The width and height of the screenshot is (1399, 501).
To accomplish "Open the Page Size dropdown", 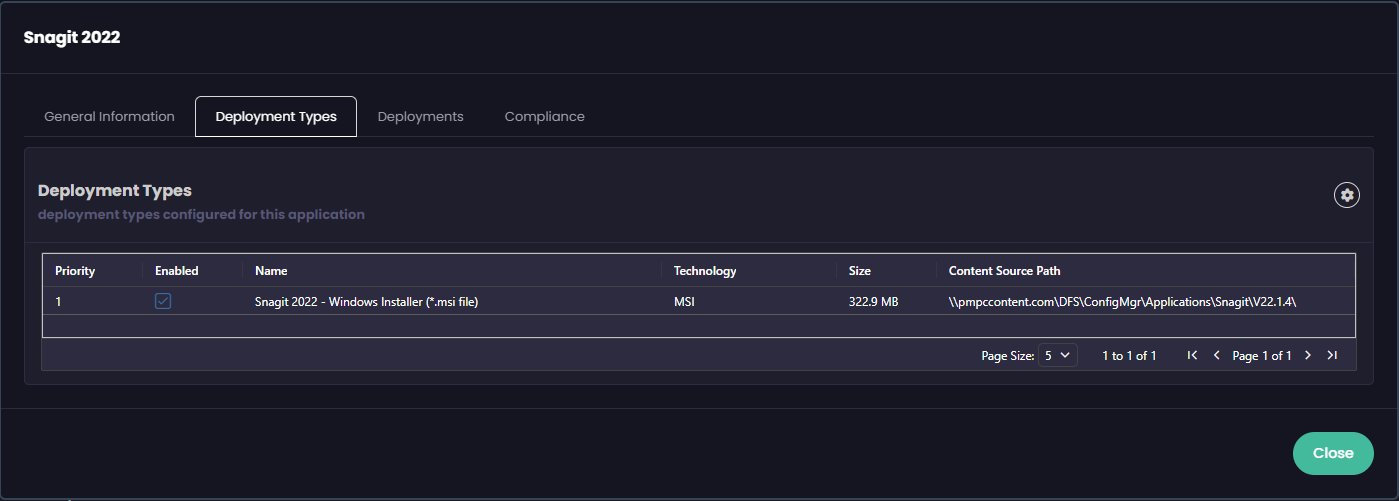I will tap(1057, 355).
